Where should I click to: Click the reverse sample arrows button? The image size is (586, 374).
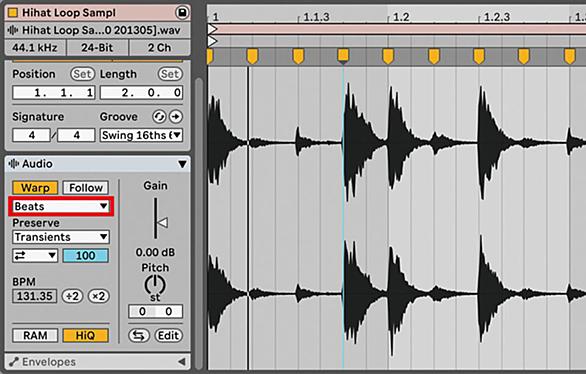pyautogui.click(x=139, y=336)
